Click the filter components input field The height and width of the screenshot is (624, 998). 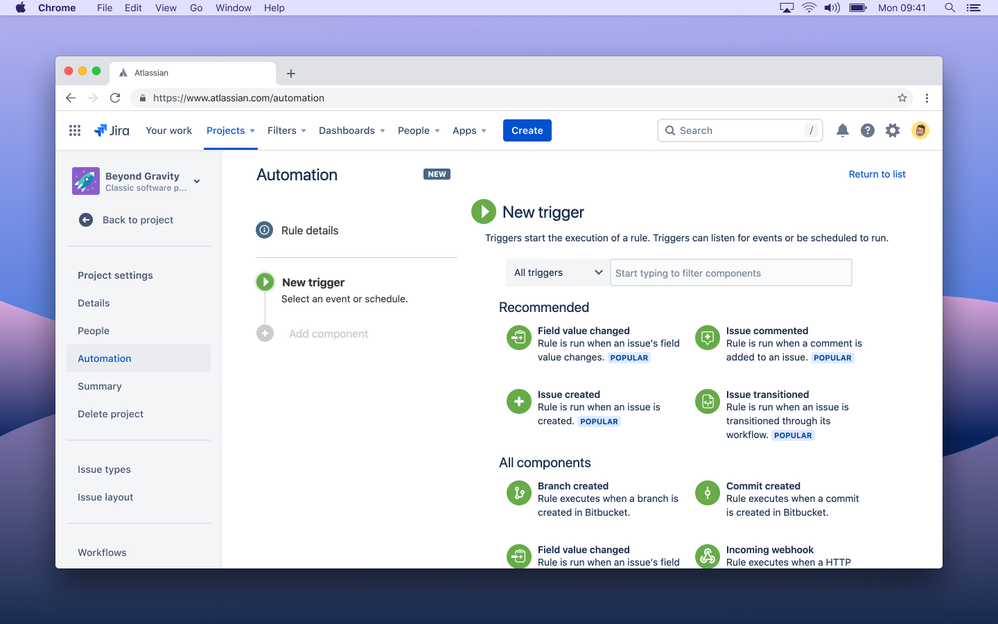pos(731,272)
